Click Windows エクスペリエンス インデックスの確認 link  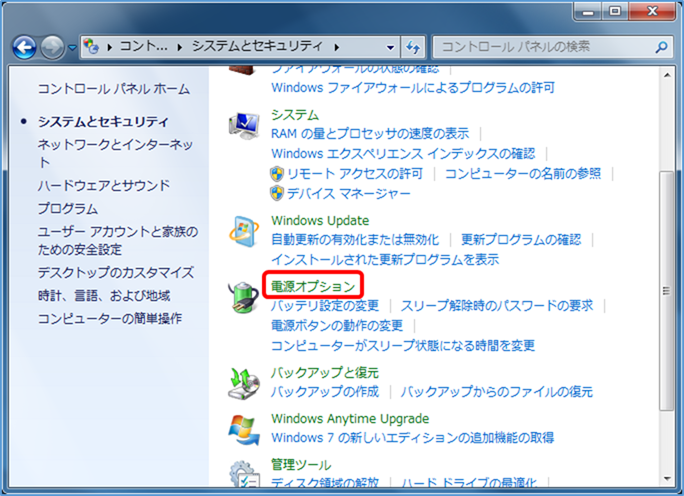coord(403,154)
